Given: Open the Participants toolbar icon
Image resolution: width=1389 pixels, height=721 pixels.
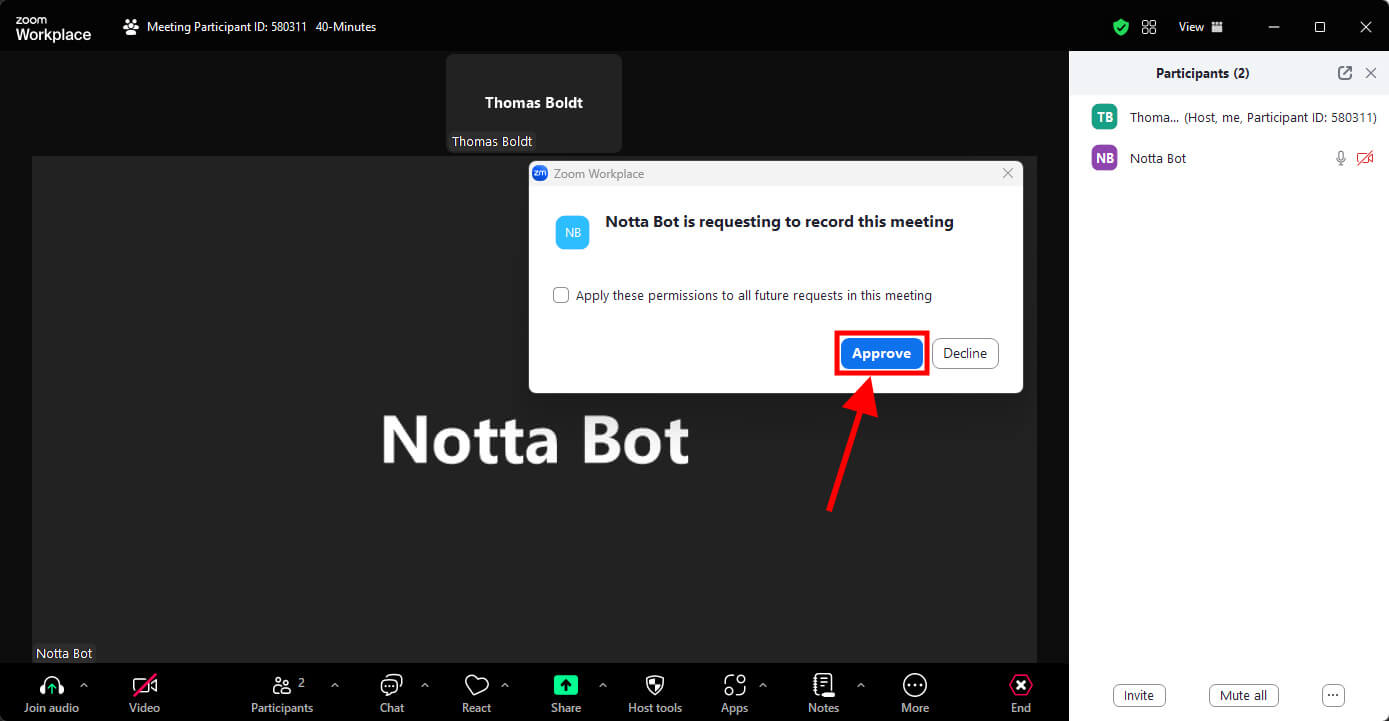Looking at the screenshot, I should pyautogui.click(x=282, y=686).
